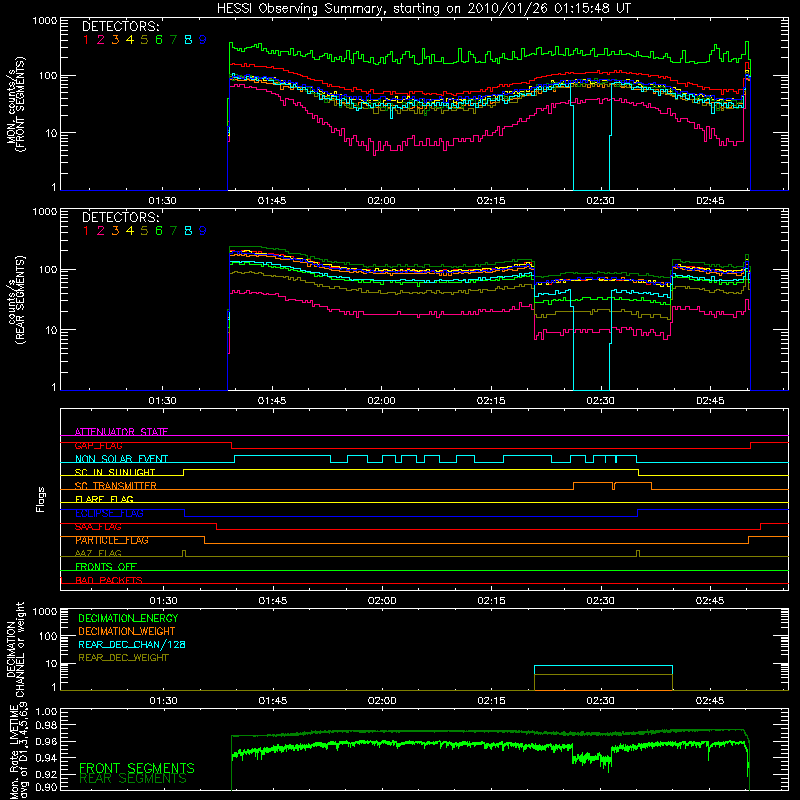Click the DECIMATION CHANNEL or weight axis title
The image size is (800, 800).
point(16,649)
